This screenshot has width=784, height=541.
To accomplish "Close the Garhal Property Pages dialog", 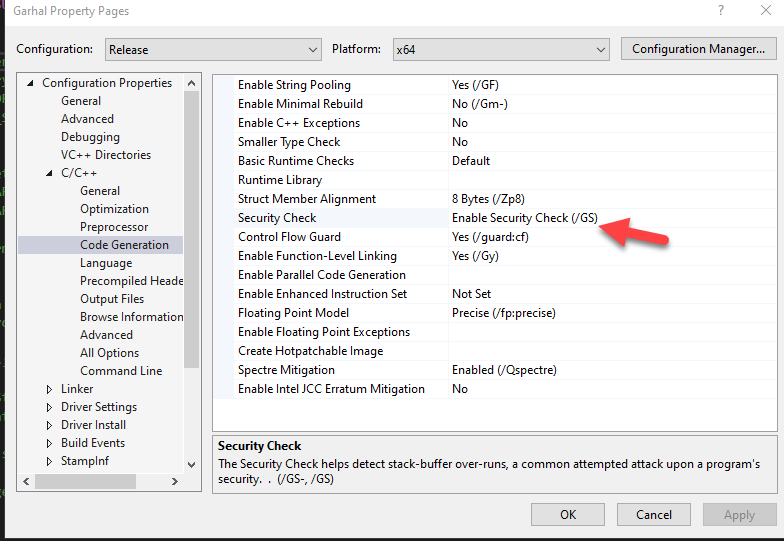I will tap(766, 10).
